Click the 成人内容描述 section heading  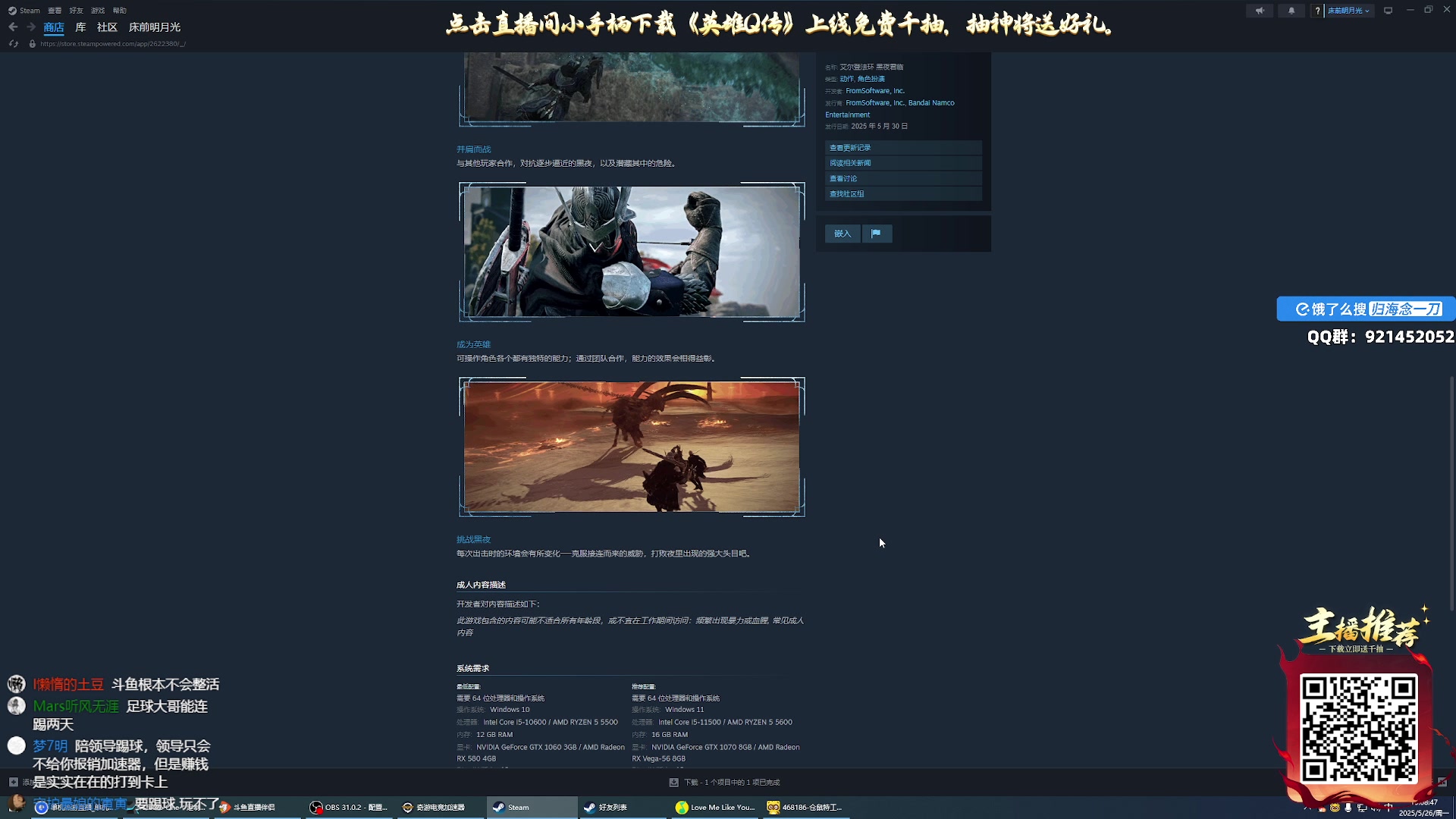481,585
